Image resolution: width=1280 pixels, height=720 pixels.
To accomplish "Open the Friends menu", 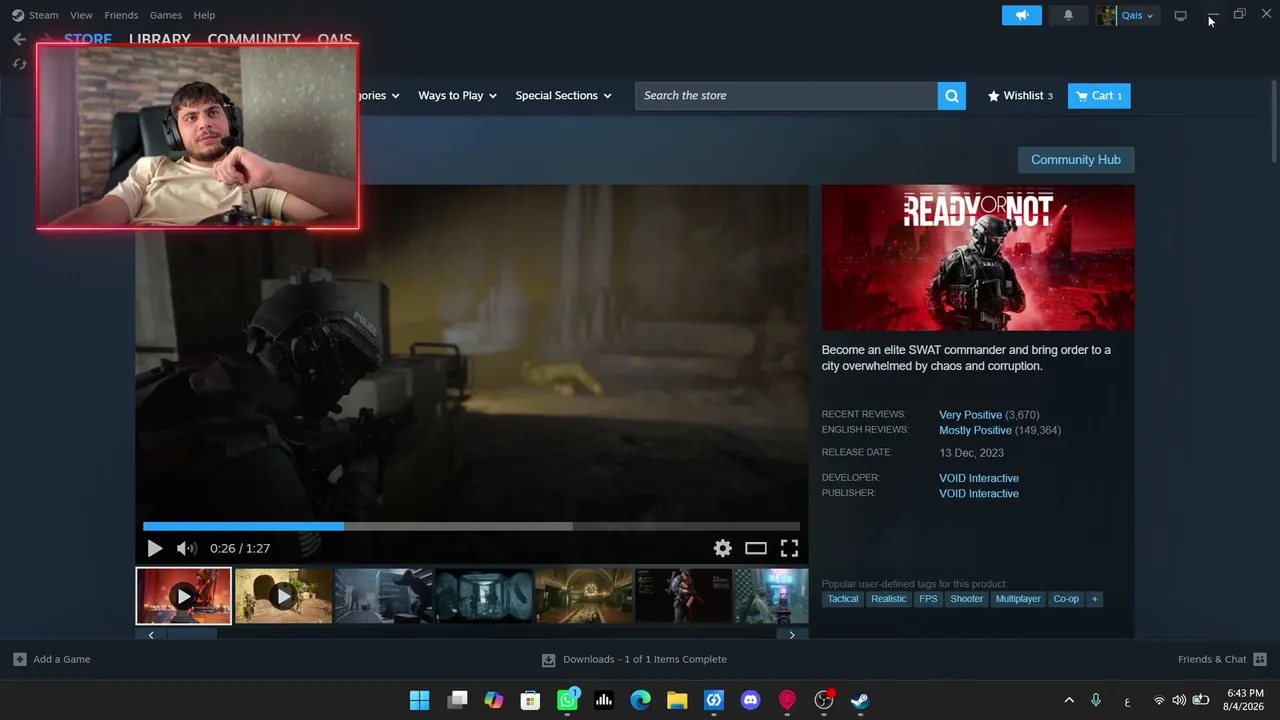I will point(121,15).
